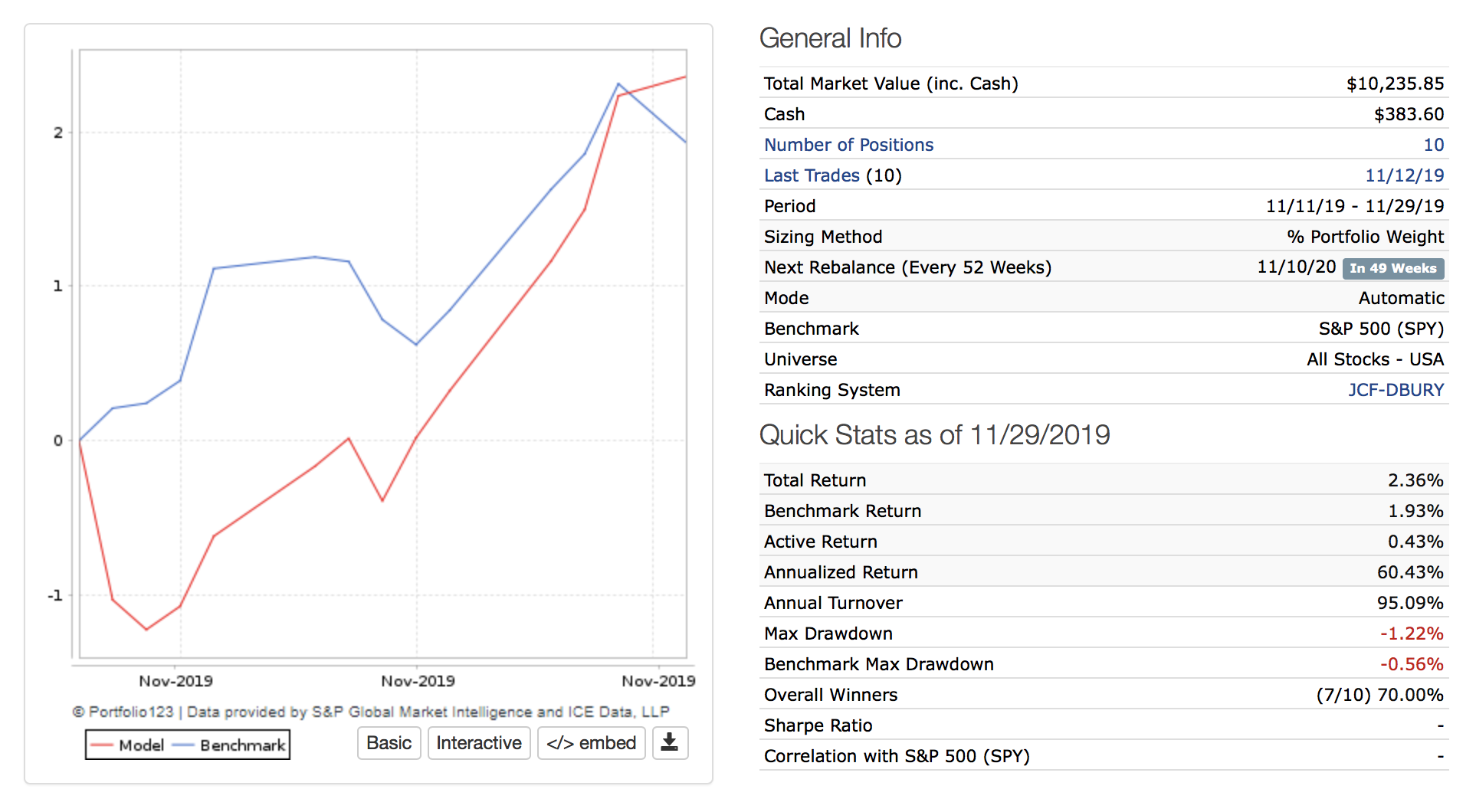
Task: Toggle the Model series in legend
Action: click(x=141, y=745)
